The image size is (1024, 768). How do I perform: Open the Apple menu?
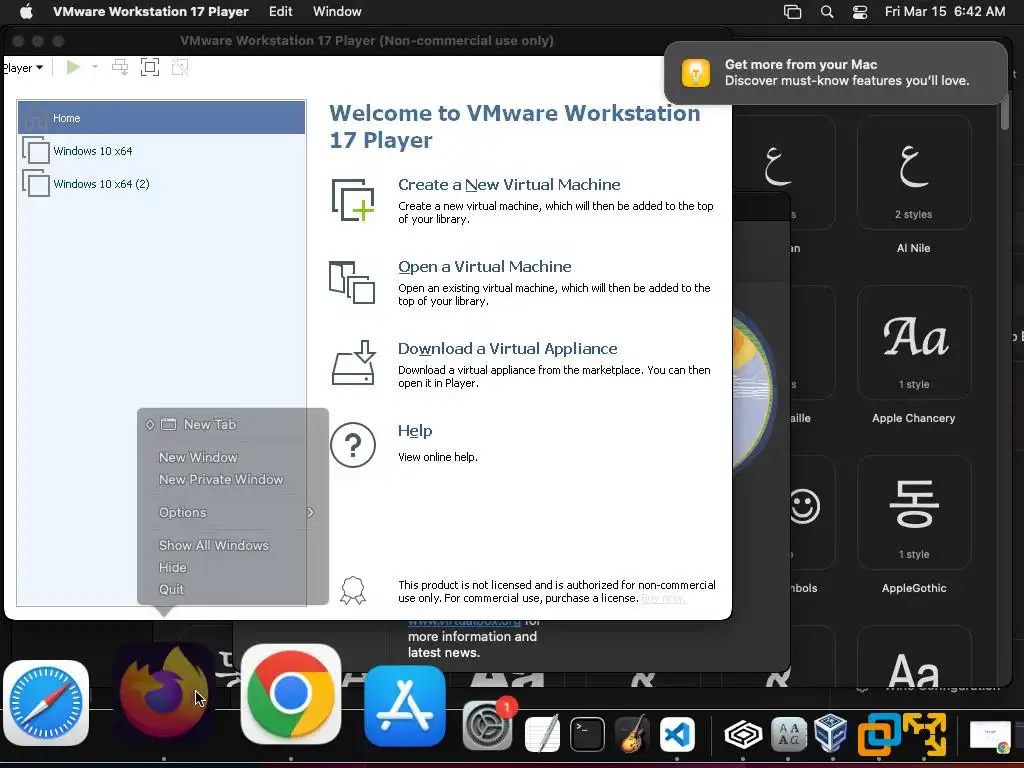point(26,11)
